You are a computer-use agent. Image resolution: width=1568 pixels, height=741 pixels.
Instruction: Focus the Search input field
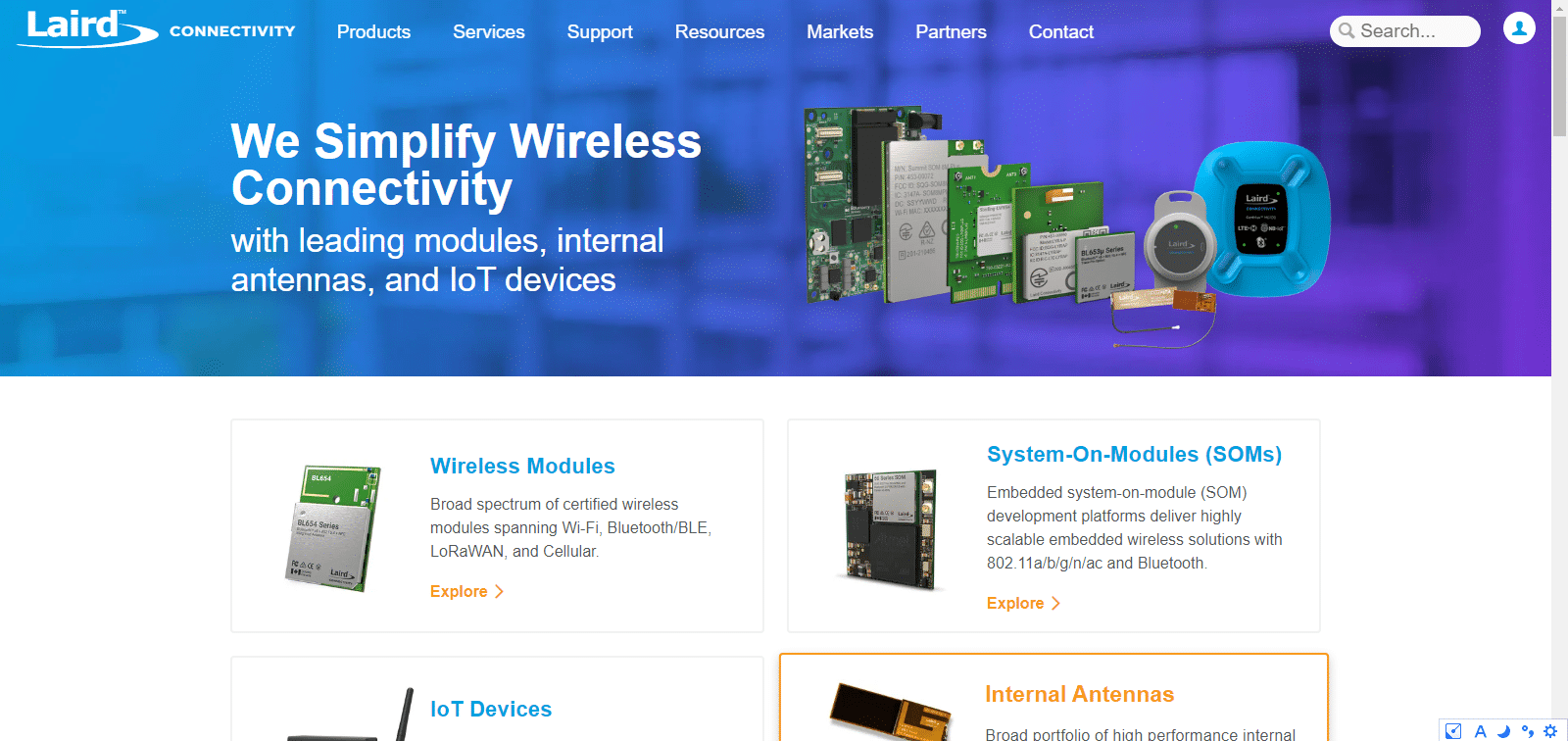coord(1405,31)
